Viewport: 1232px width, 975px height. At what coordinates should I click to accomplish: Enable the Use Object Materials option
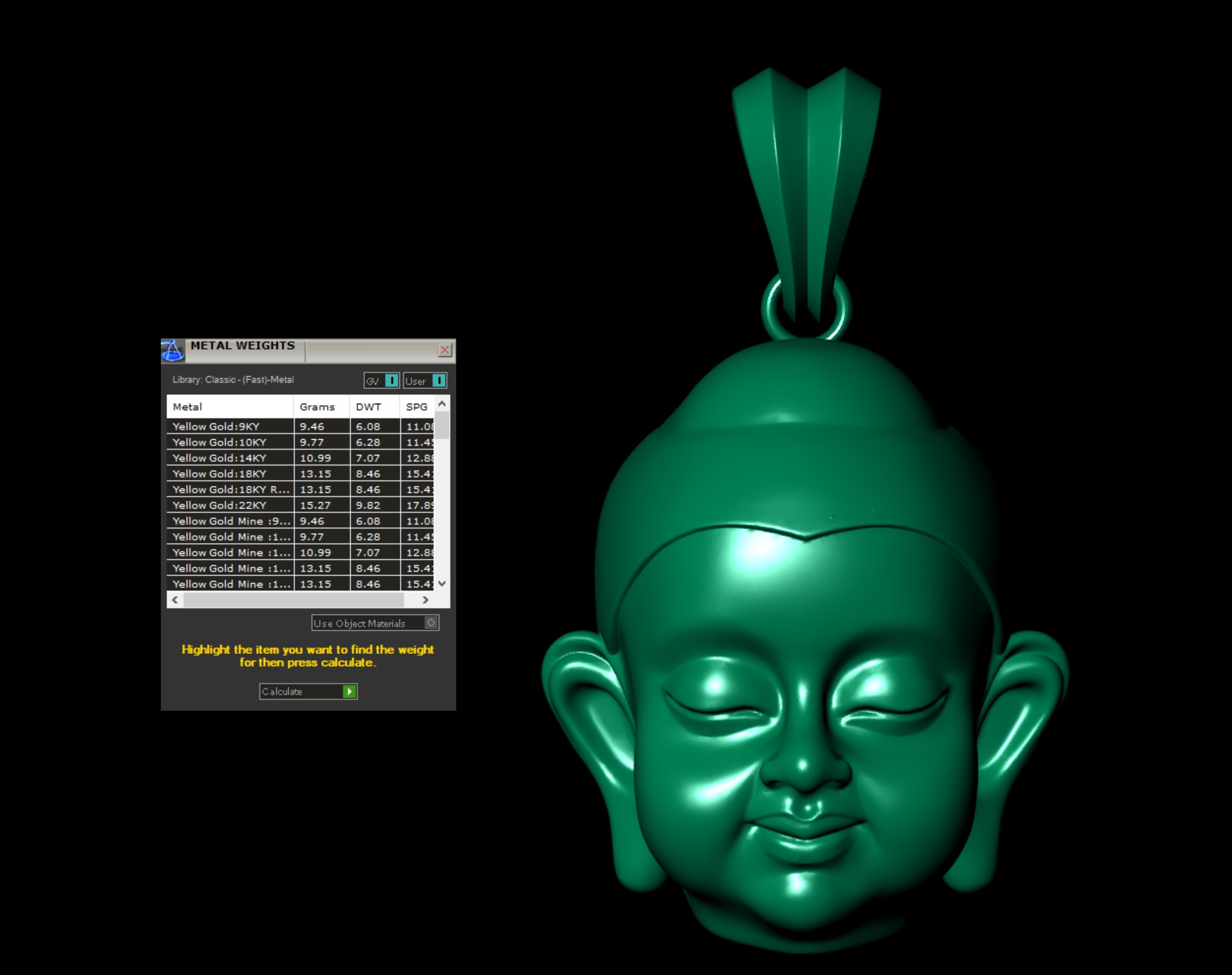(x=431, y=624)
